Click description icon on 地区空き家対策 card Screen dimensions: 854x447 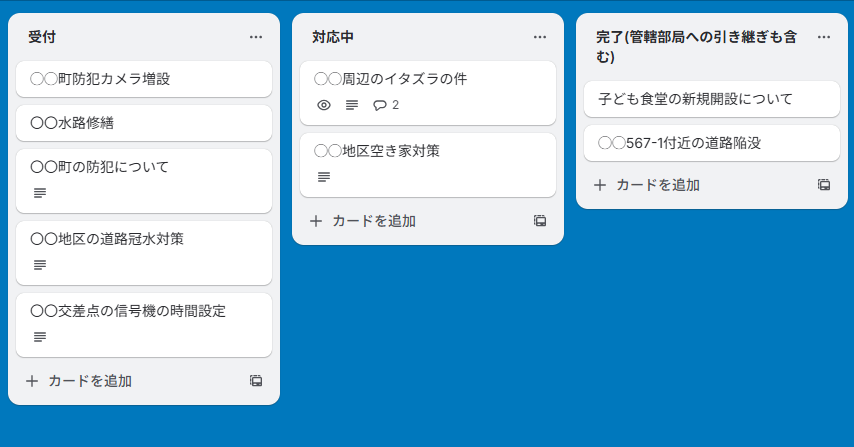[x=324, y=177]
